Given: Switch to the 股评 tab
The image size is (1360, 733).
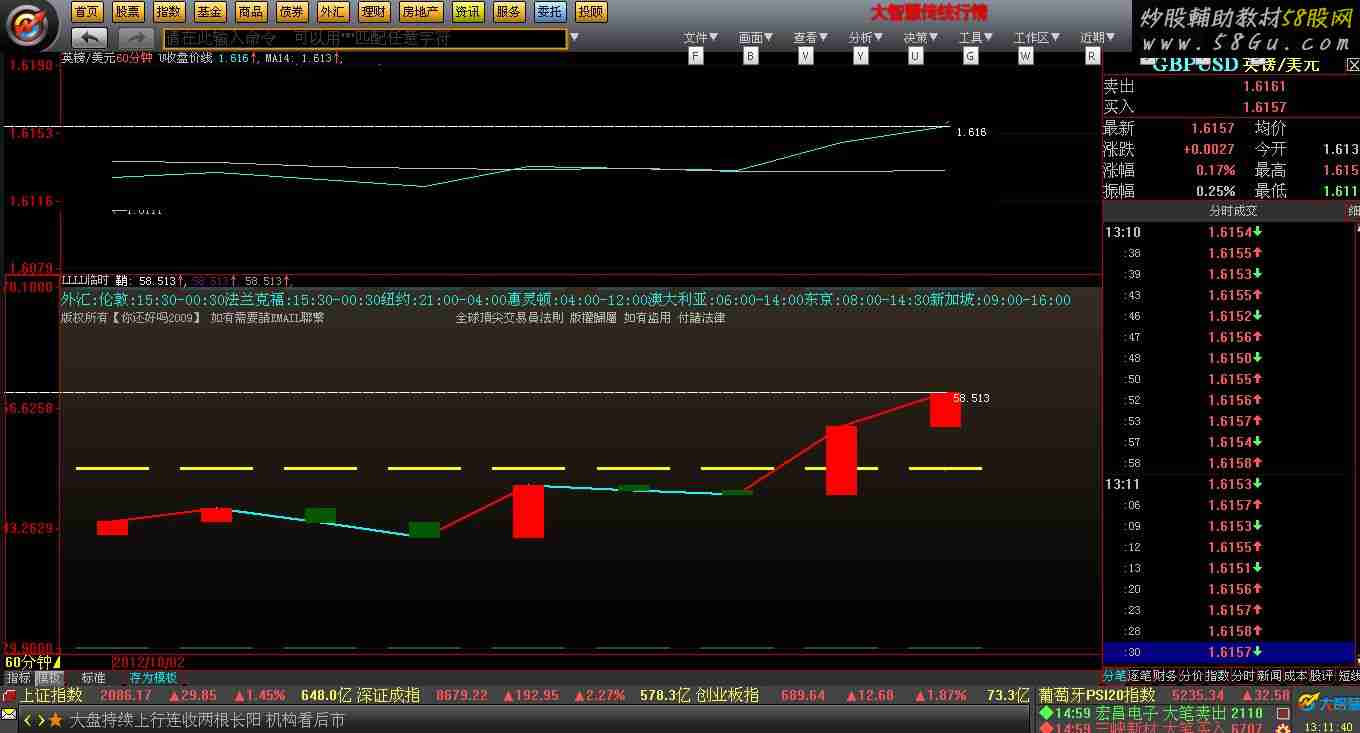Looking at the screenshot, I should pos(1321,676).
